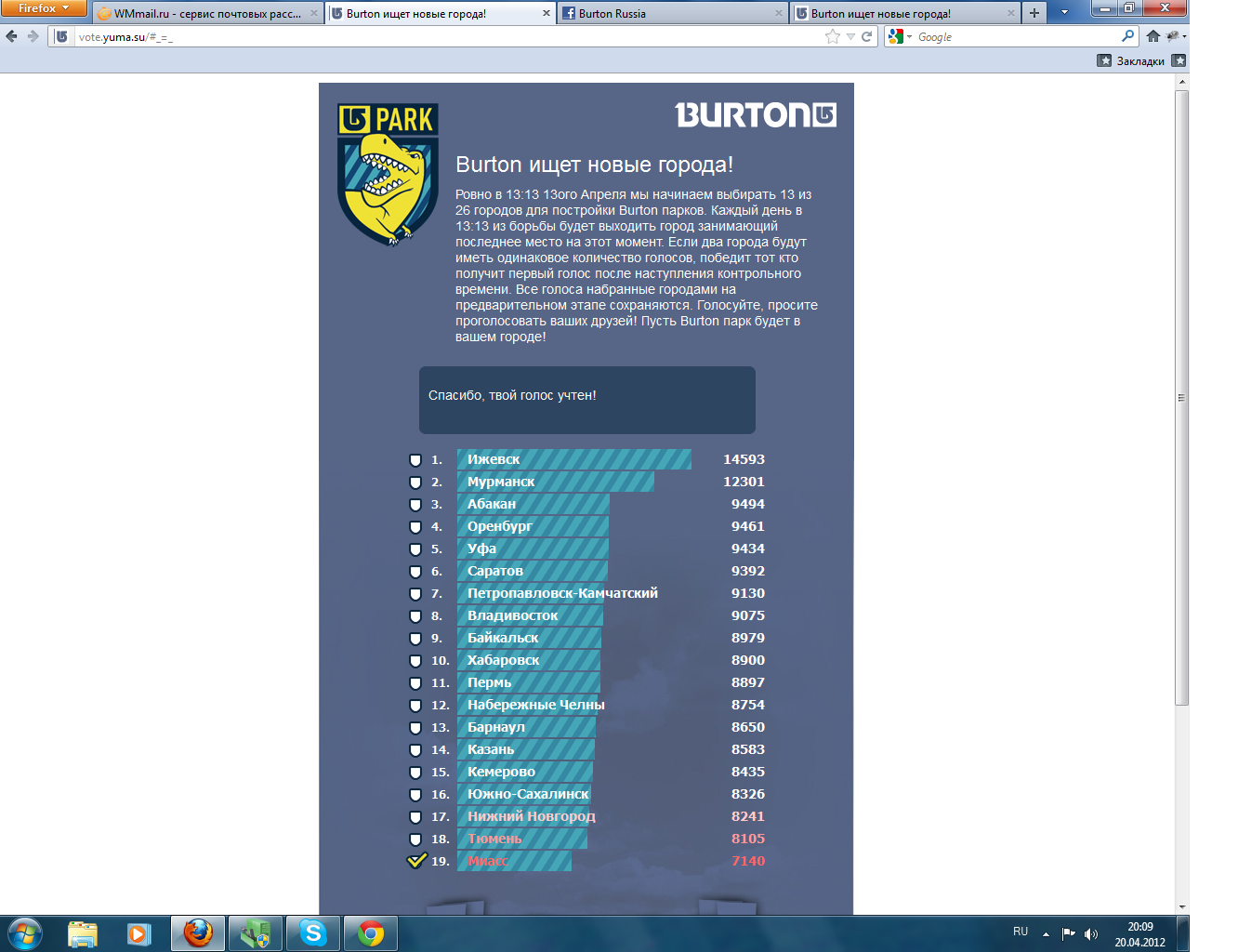
Task: Go back with the Back arrow
Action: pyautogui.click(x=11, y=36)
